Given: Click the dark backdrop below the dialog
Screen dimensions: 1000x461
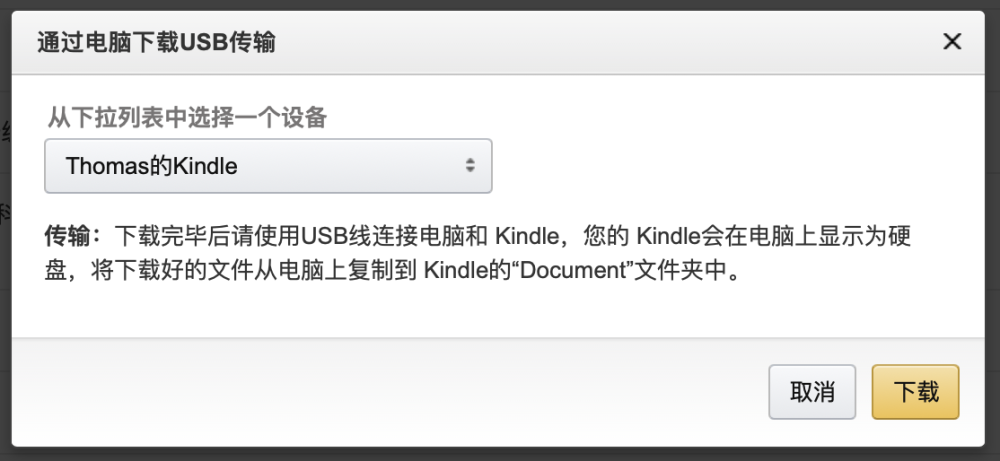Looking at the screenshot, I should [x=500, y=454].
